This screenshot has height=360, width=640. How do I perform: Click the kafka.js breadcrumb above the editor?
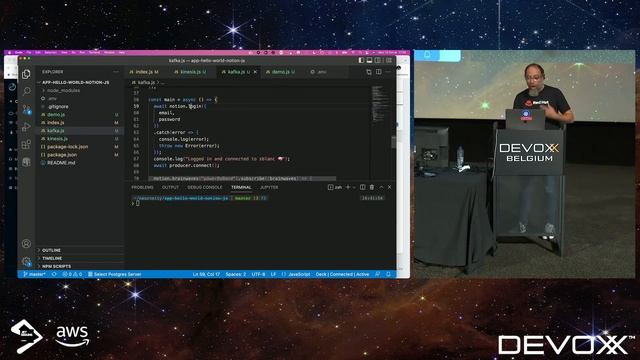146,83
